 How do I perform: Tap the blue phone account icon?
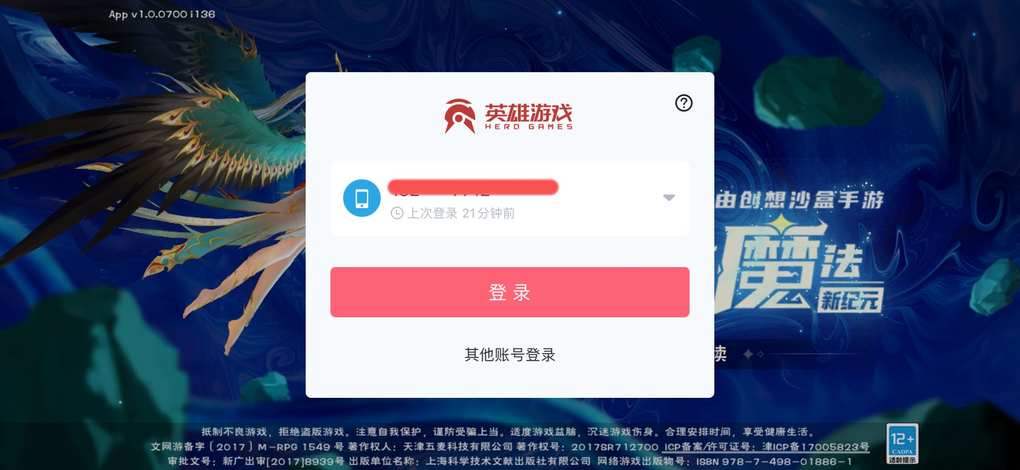pyautogui.click(x=362, y=198)
